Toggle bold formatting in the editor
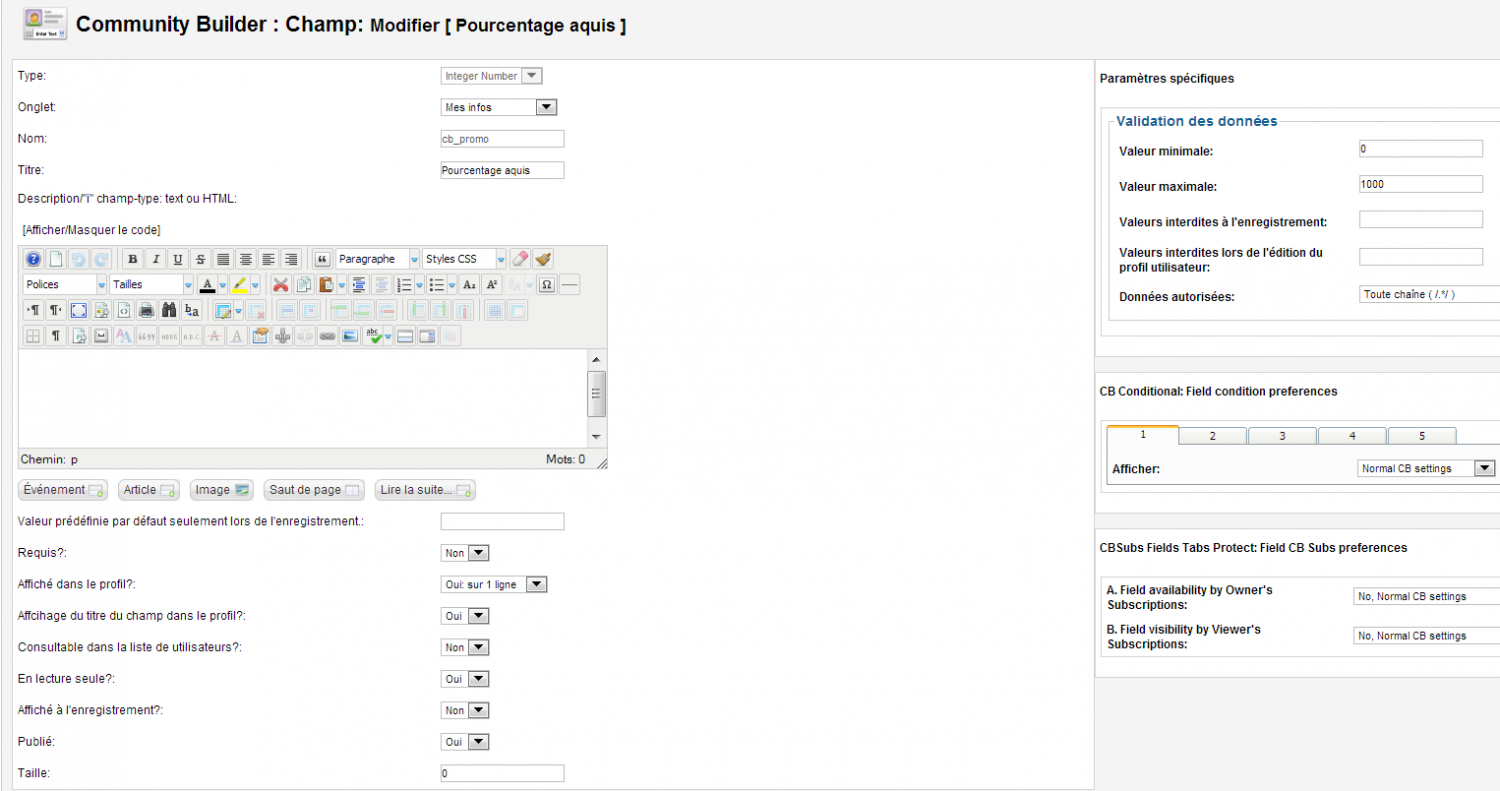The image size is (1500, 791). point(133,259)
